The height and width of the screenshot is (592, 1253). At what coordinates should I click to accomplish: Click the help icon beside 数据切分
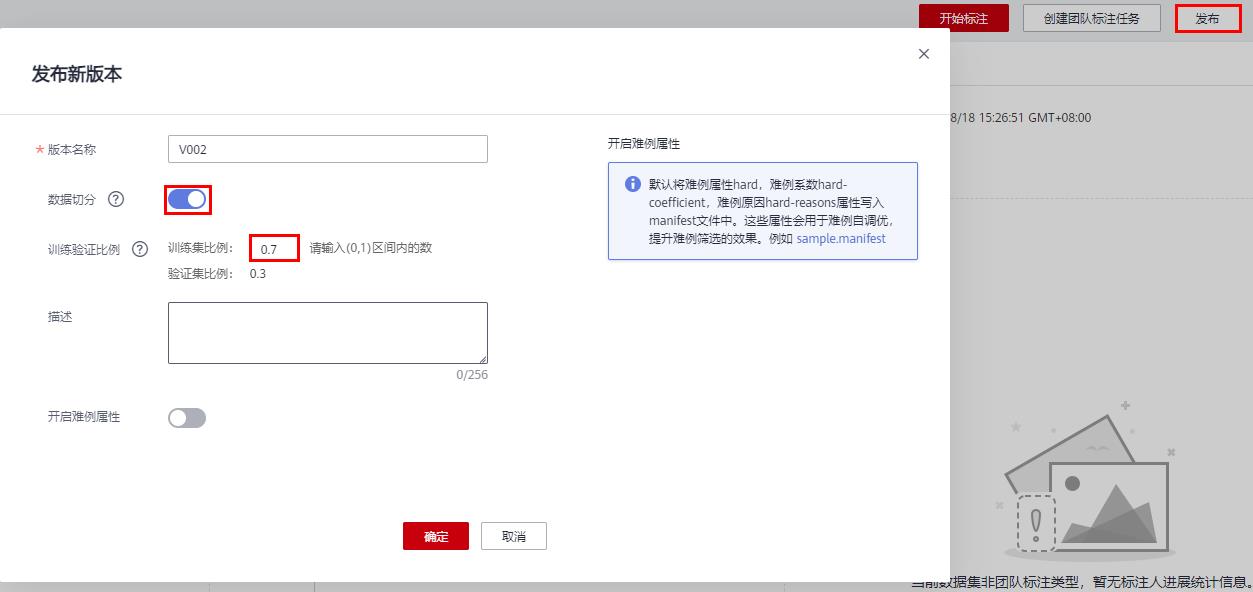(116, 199)
